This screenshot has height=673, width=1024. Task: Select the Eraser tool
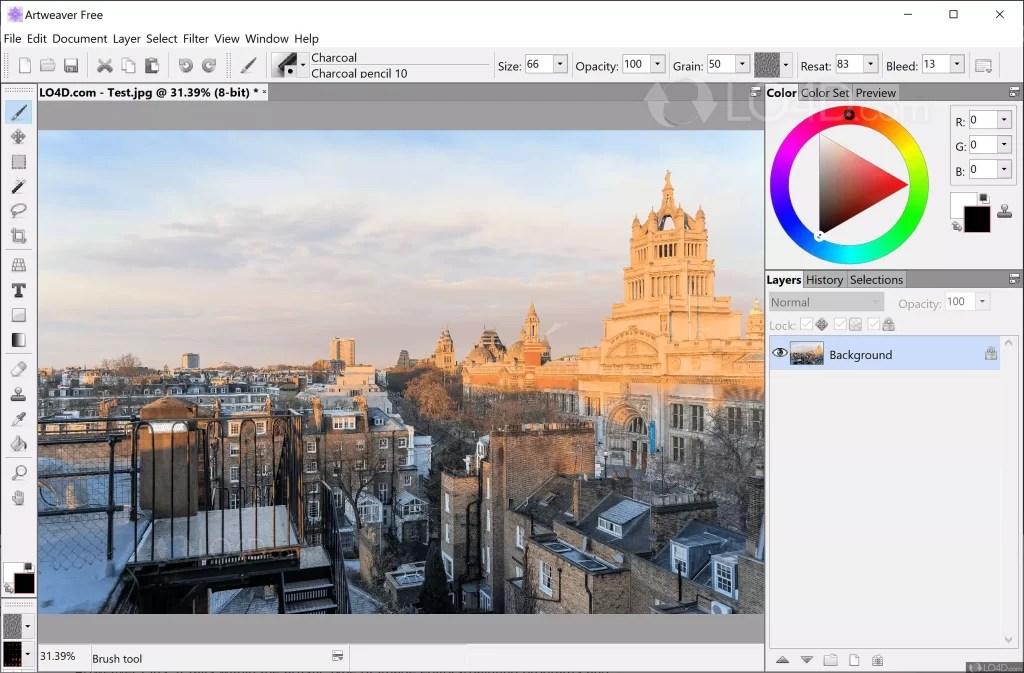coord(18,368)
